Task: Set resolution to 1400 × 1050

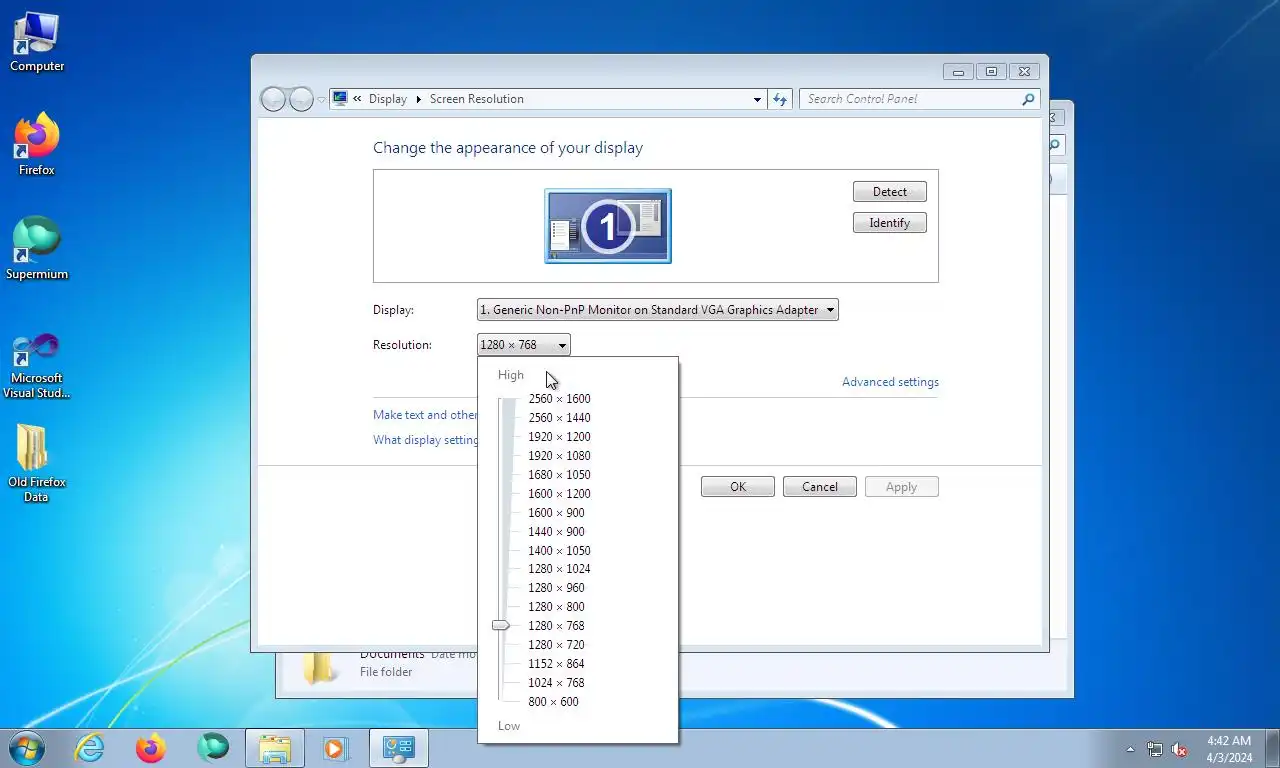Action: (x=559, y=551)
